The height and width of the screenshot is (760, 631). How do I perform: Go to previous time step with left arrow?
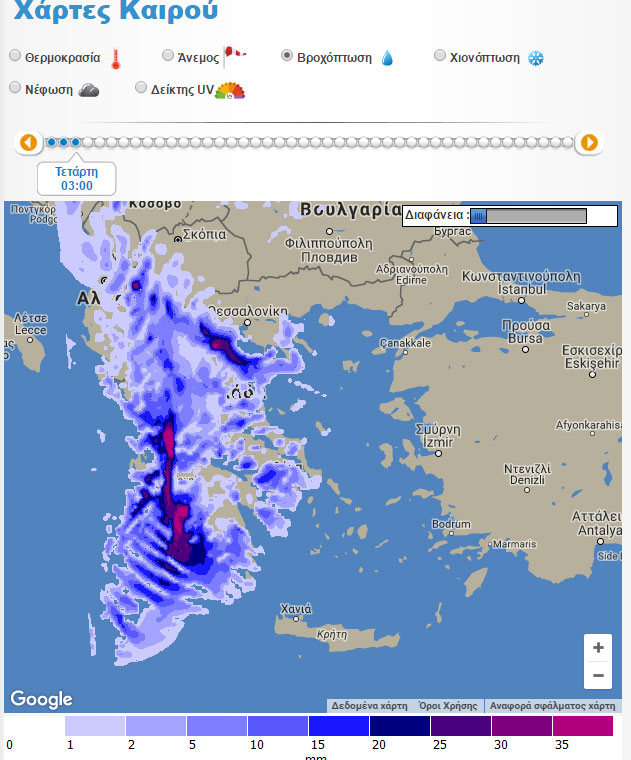coord(28,143)
